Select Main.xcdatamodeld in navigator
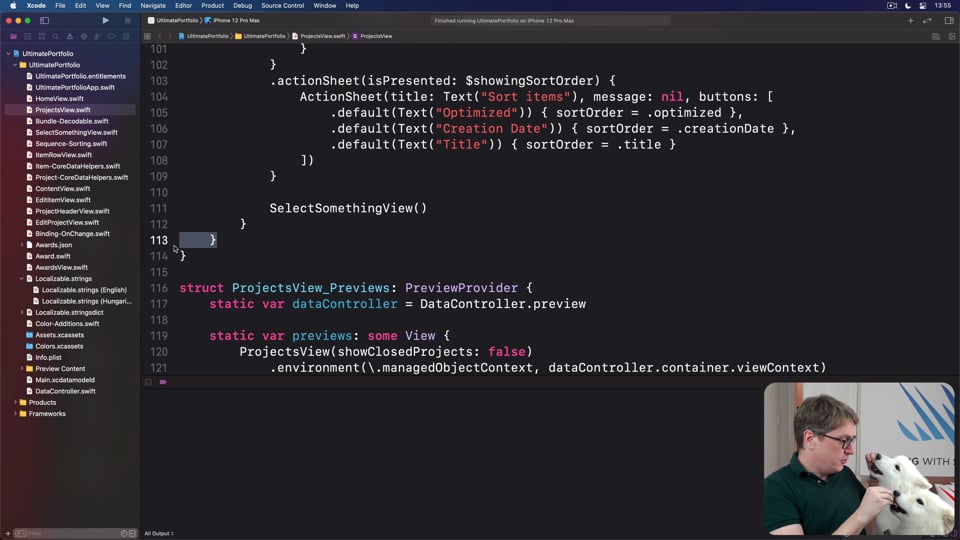The width and height of the screenshot is (960, 540). pos(65,380)
